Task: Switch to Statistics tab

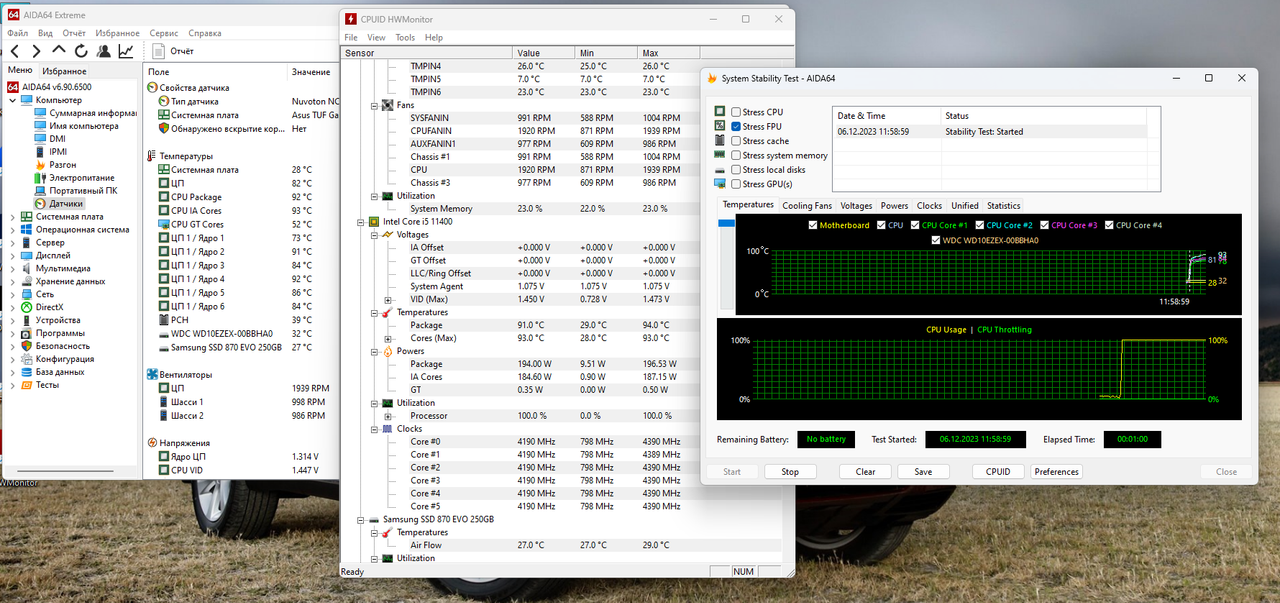Action: 1004,206
